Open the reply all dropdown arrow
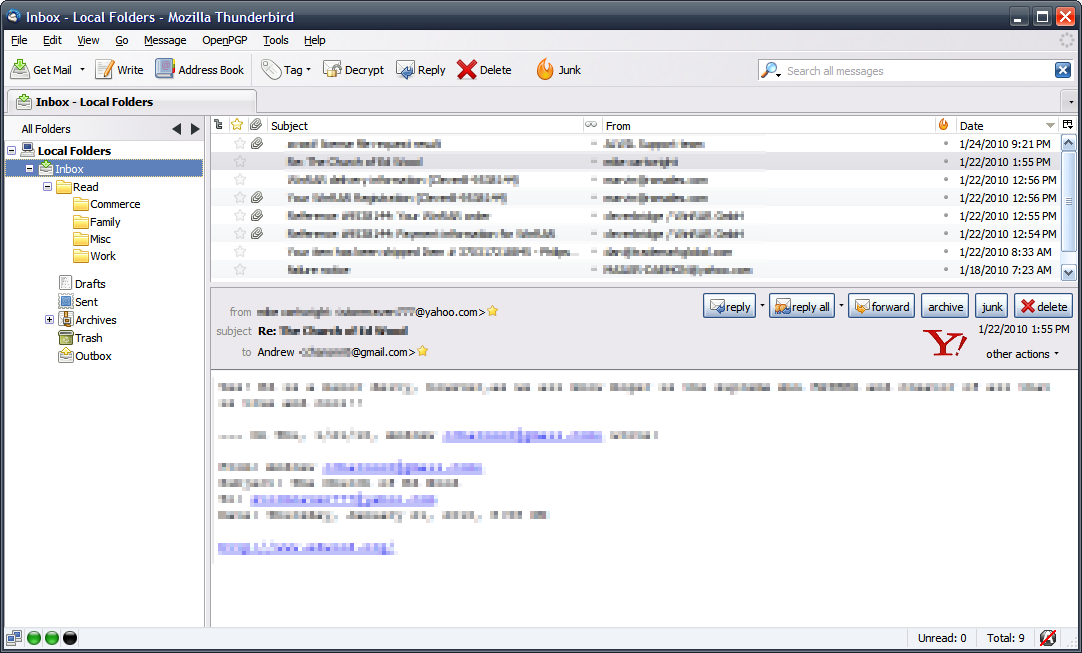 point(841,306)
